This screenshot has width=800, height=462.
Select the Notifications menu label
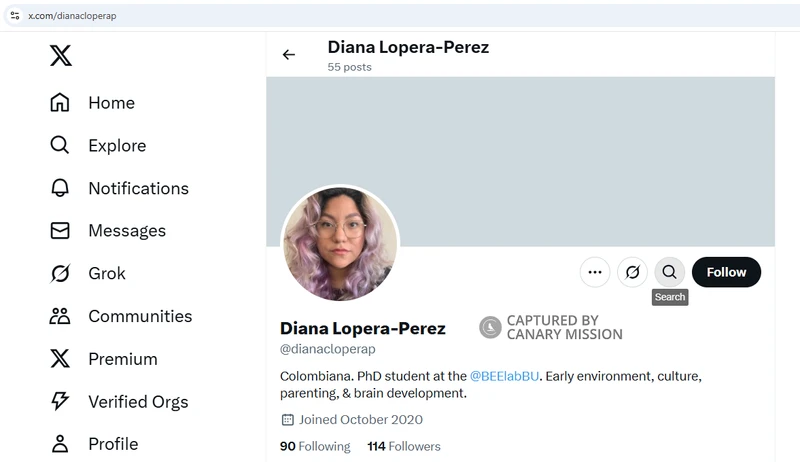[x=139, y=188]
